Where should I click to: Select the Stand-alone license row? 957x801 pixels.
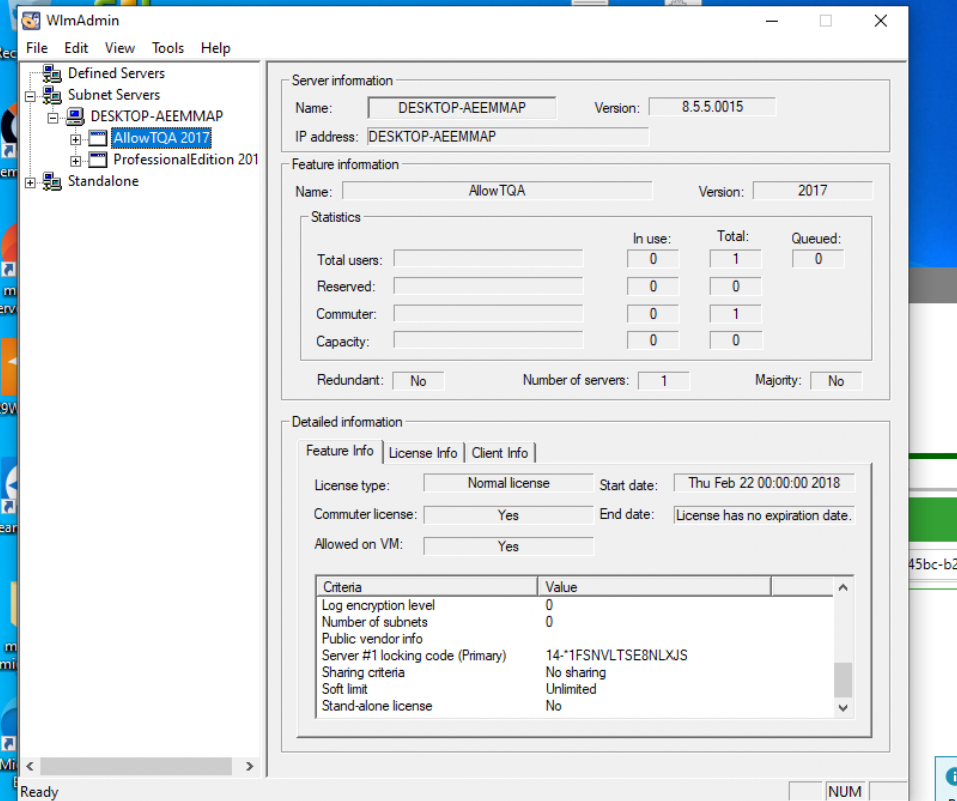pos(575,706)
